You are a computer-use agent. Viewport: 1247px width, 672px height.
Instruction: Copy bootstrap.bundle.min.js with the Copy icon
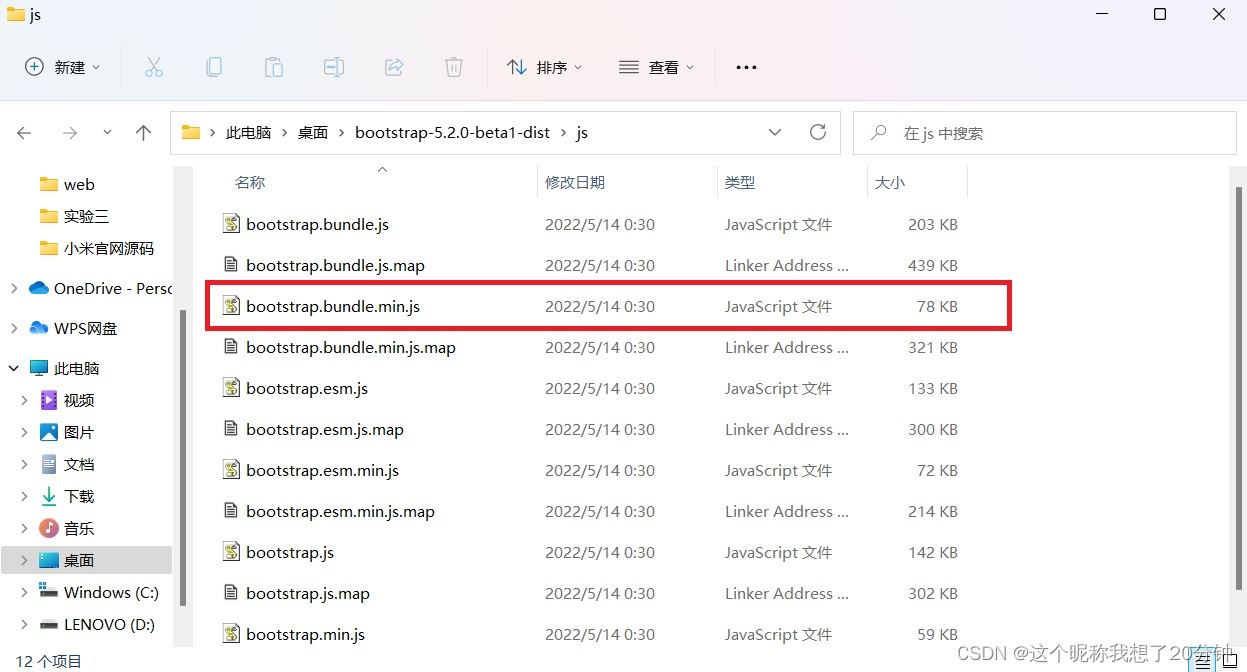(x=214, y=66)
